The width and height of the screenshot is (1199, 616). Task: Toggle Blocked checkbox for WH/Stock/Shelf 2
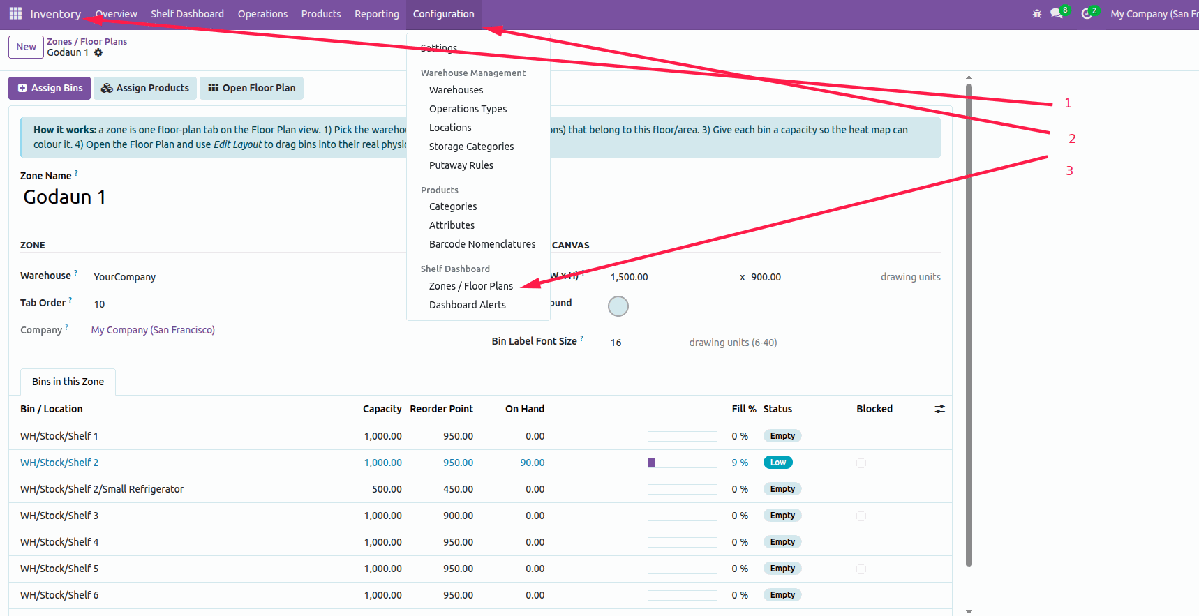coord(861,462)
